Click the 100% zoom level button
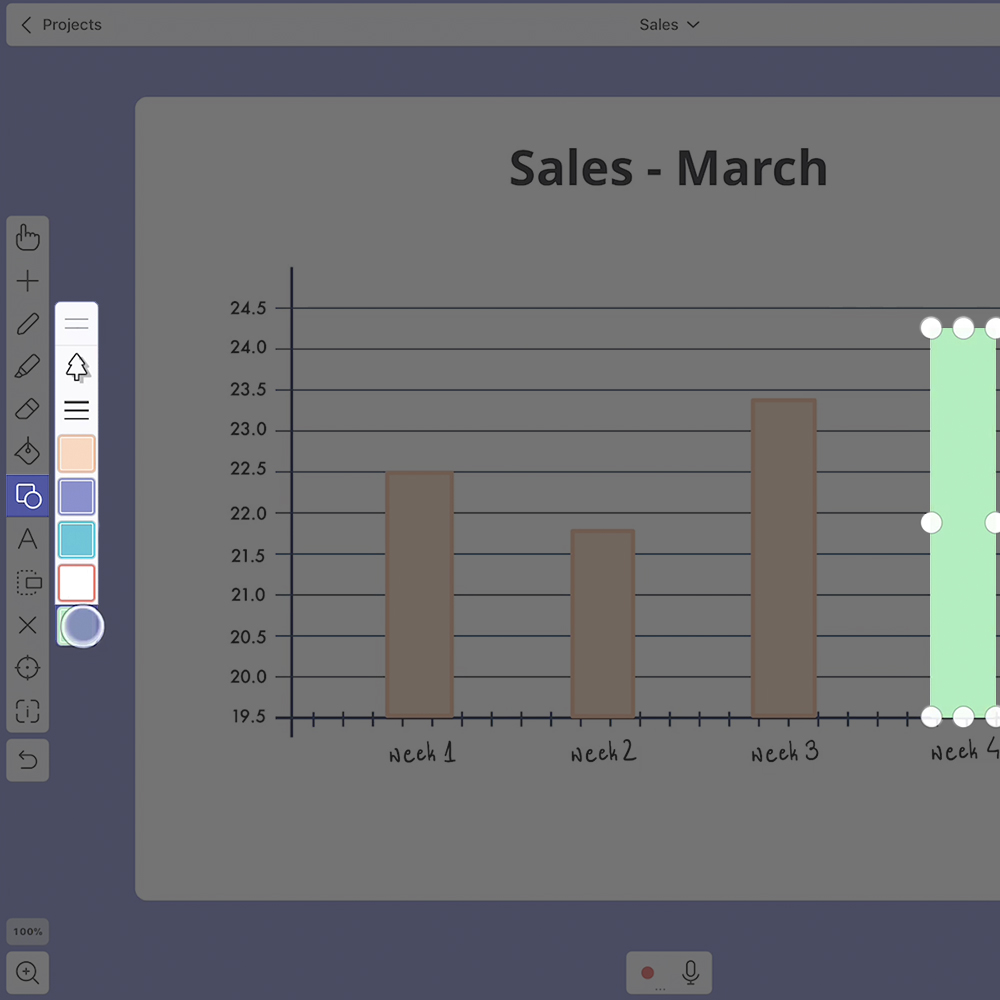The width and height of the screenshot is (1000, 1000). coord(28,932)
